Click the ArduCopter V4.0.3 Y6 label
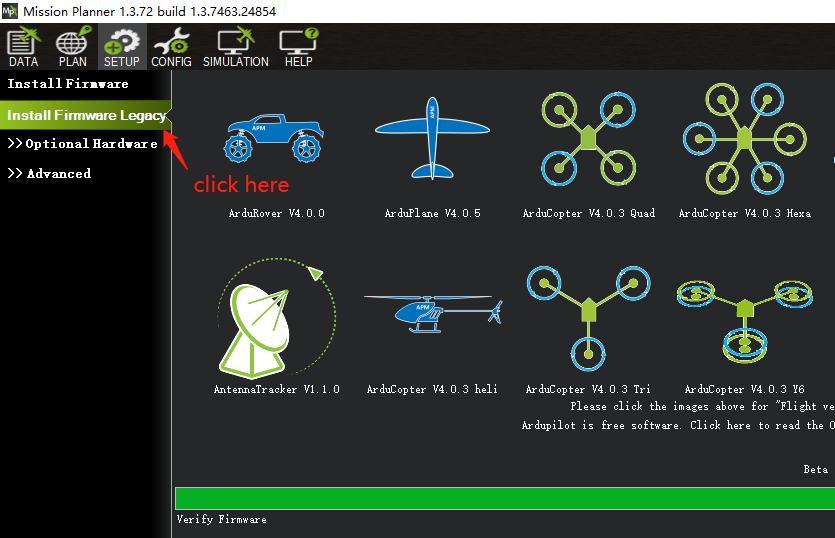Viewport: 835px width, 538px height. 744,389
